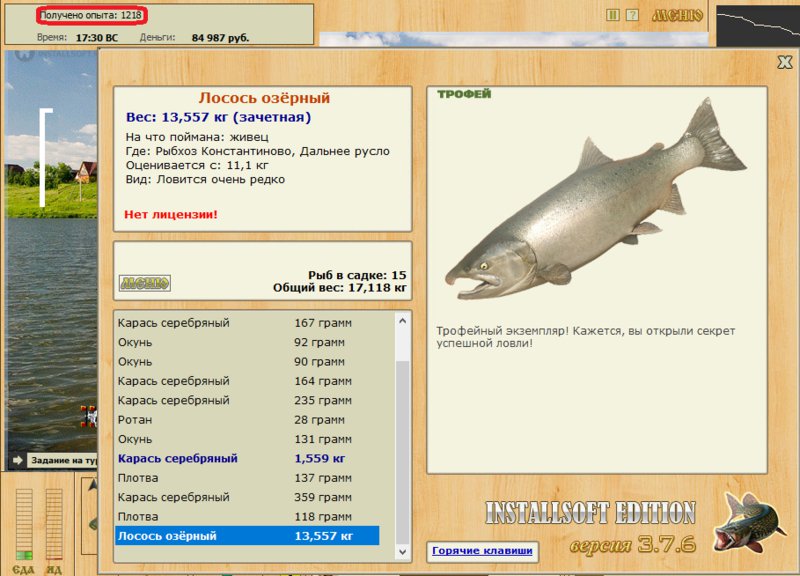The height and width of the screenshot is (576, 800).
Task: Select the highlighted Лосось озёрный 13,557 кг row
Action: pyautogui.click(x=247, y=536)
